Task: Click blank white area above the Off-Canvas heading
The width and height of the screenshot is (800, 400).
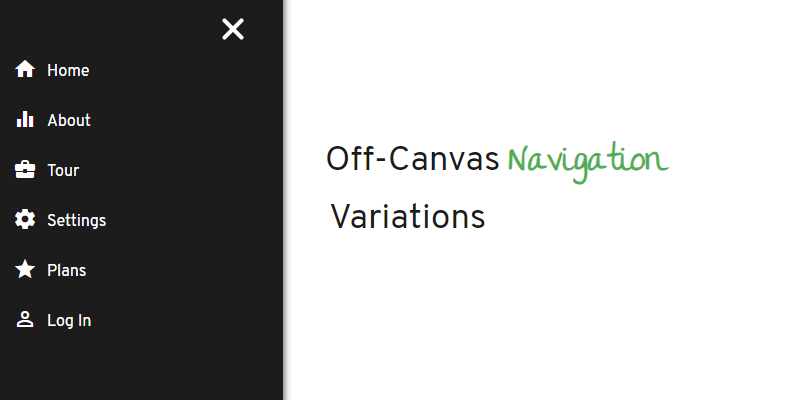Action: click(540, 70)
